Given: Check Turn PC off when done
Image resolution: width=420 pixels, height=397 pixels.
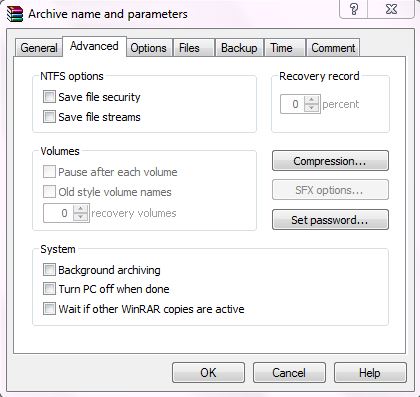Looking at the screenshot, I should [49, 289].
